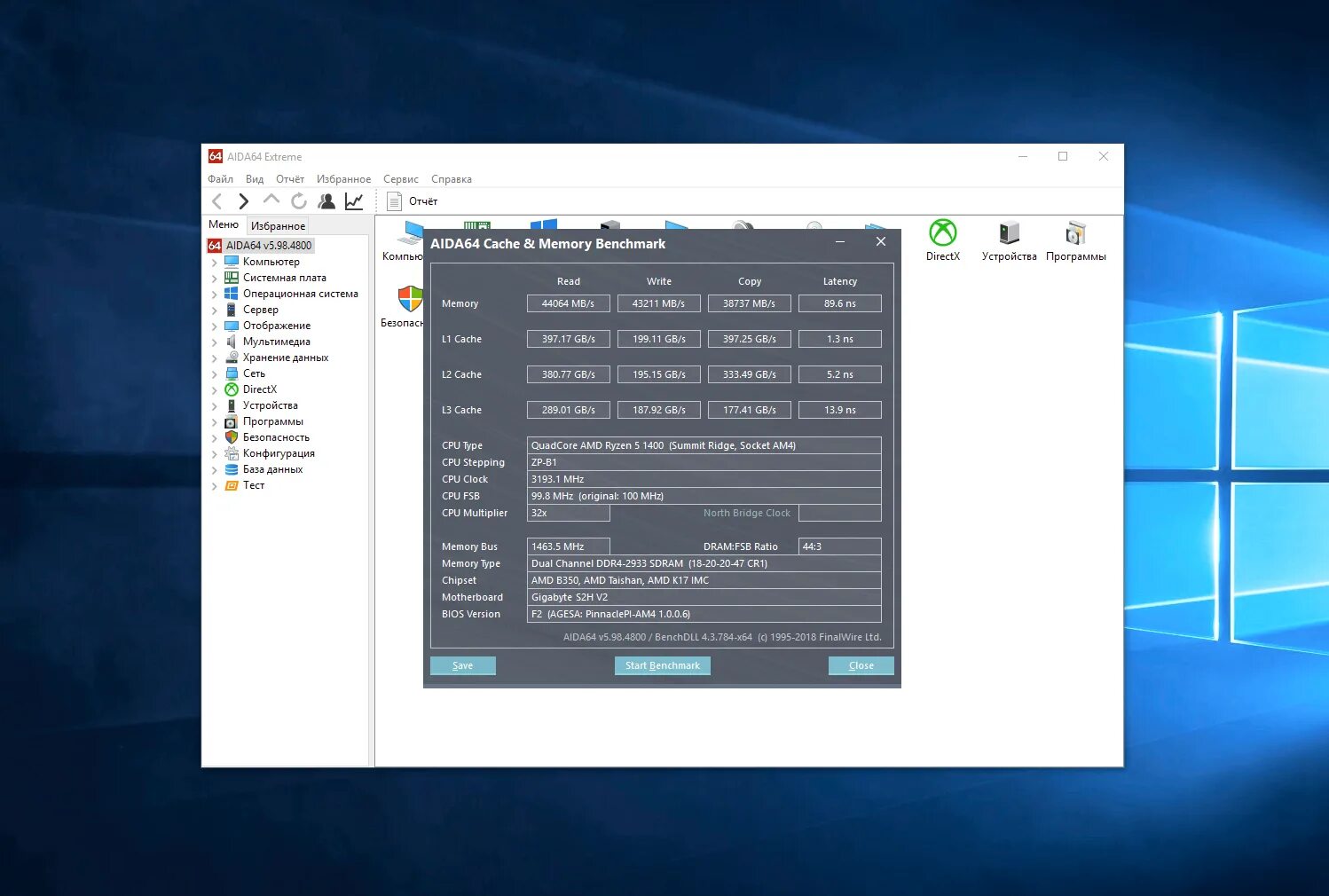Select Безопасность in the tree
This screenshot has width=1329, height=896.
point(276,437)
